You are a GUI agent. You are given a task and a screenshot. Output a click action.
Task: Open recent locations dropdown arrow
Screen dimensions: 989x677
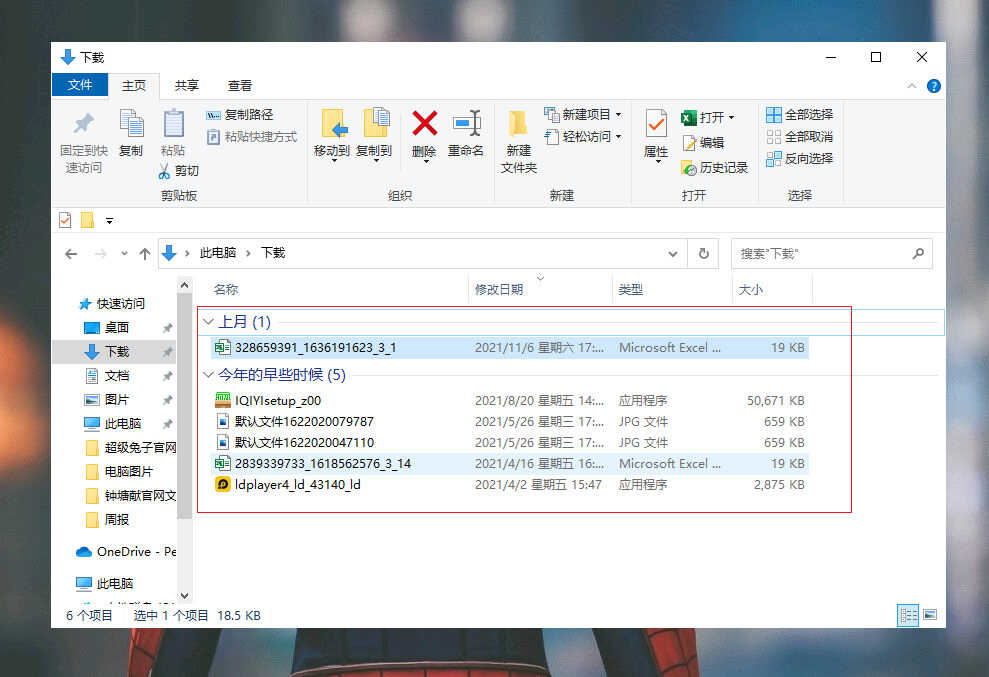point(124,254)
